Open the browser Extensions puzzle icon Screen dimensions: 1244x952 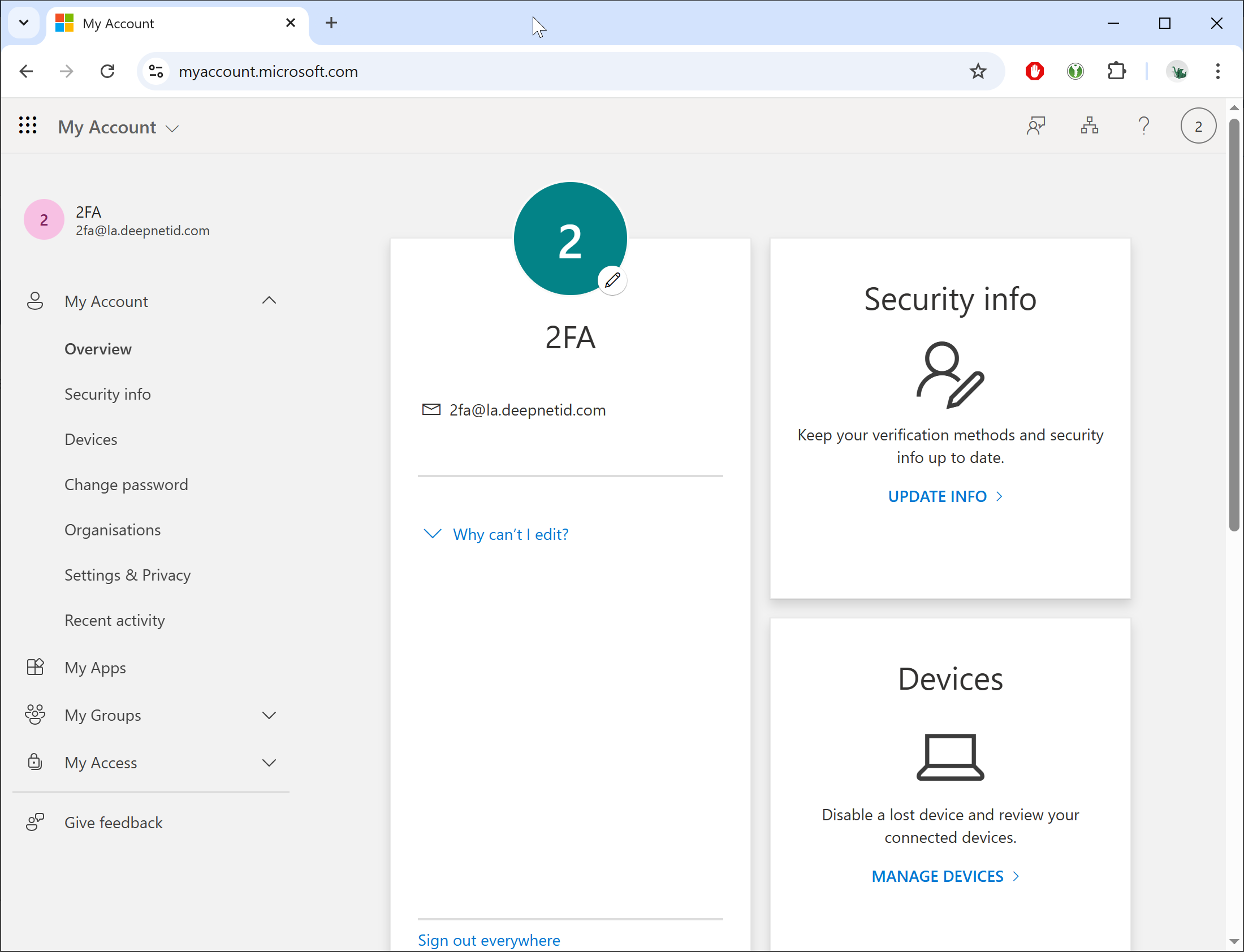[1116, 71]
